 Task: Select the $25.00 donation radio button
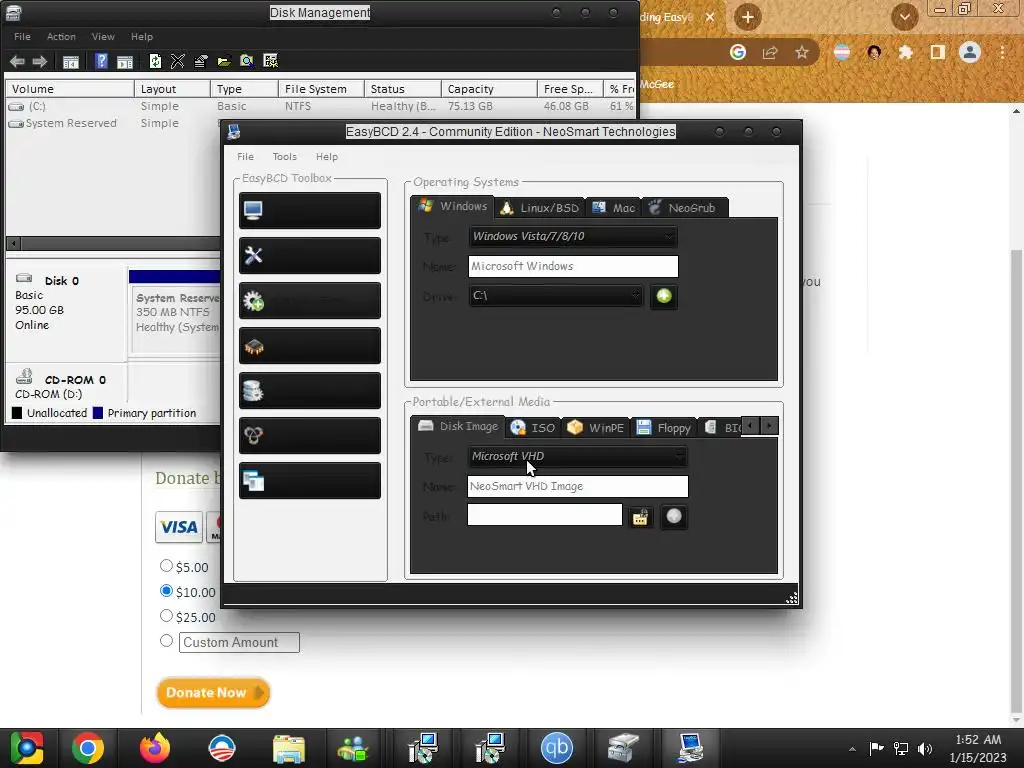[x=167, y=616]
